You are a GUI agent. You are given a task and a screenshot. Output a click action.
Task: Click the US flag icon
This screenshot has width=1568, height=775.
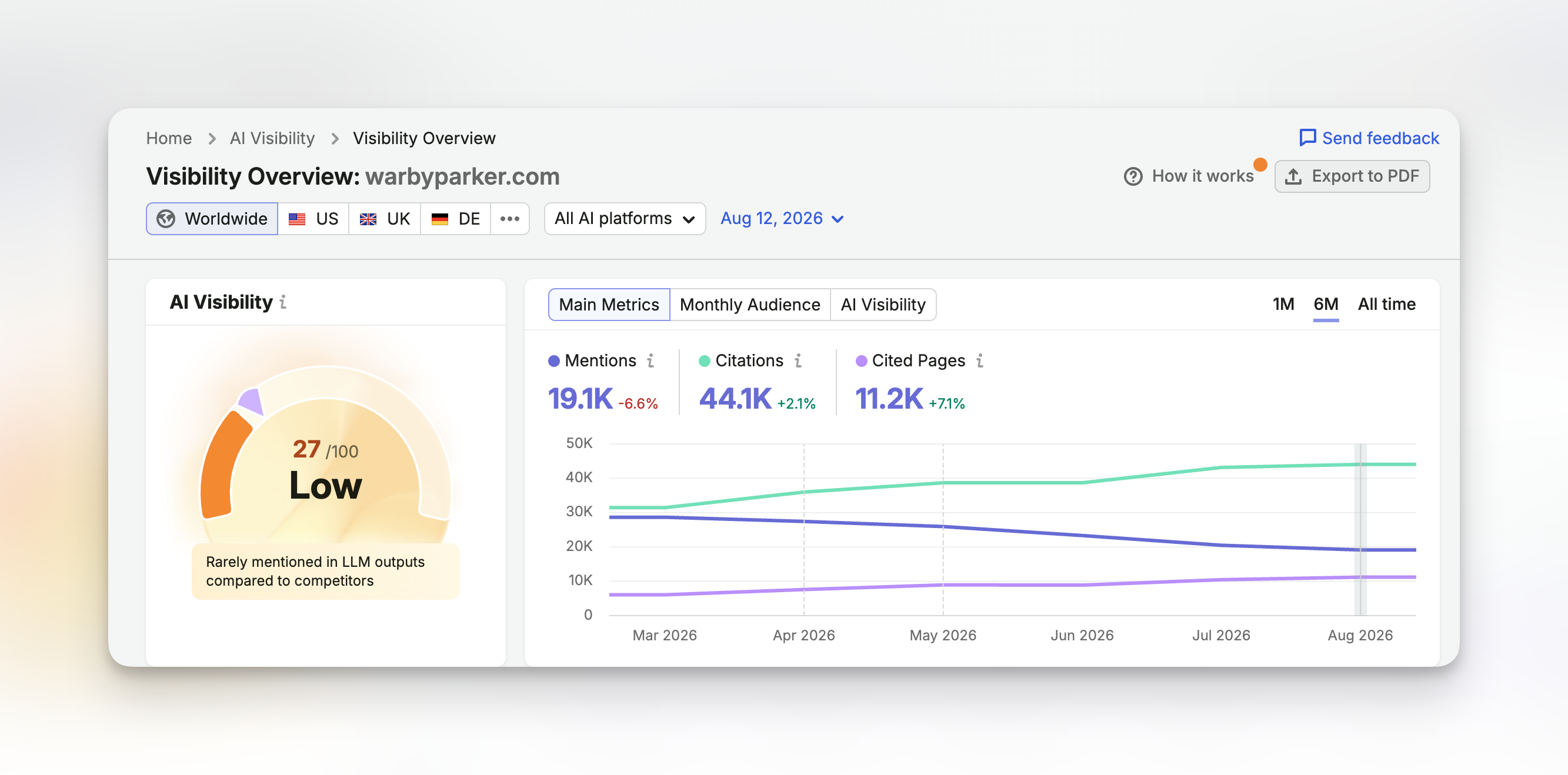[297, 219]
